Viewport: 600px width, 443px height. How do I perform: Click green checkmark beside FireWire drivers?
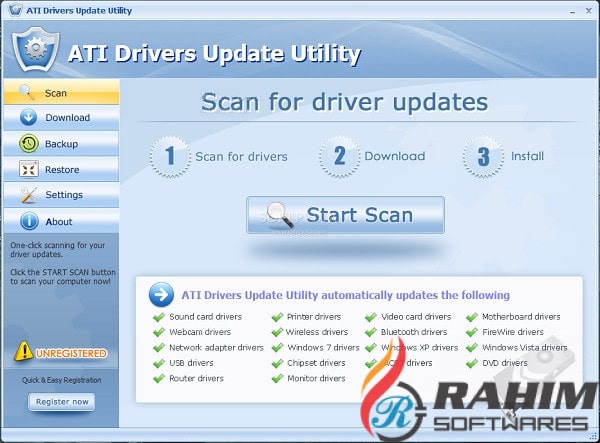coord(472,332)
